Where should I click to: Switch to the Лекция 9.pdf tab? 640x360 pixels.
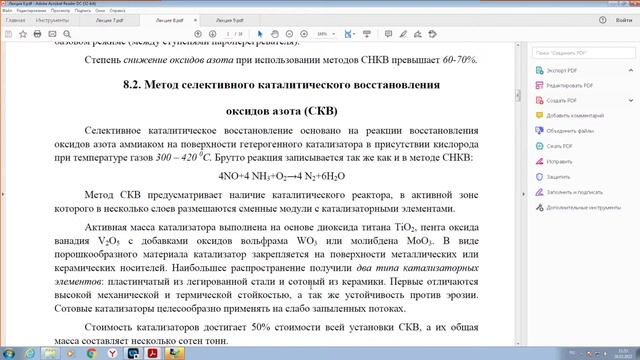pos(230,20)
